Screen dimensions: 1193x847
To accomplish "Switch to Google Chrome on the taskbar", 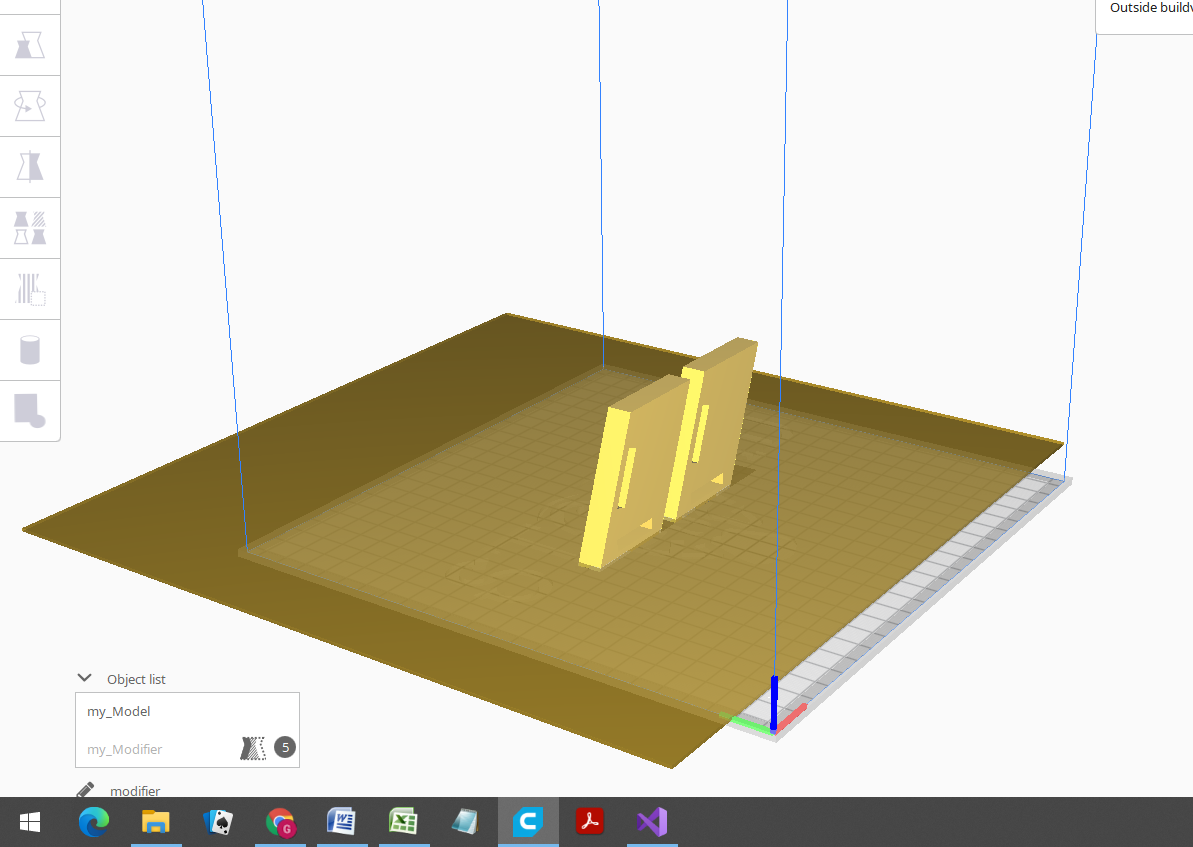I will [x=280, y=822].
